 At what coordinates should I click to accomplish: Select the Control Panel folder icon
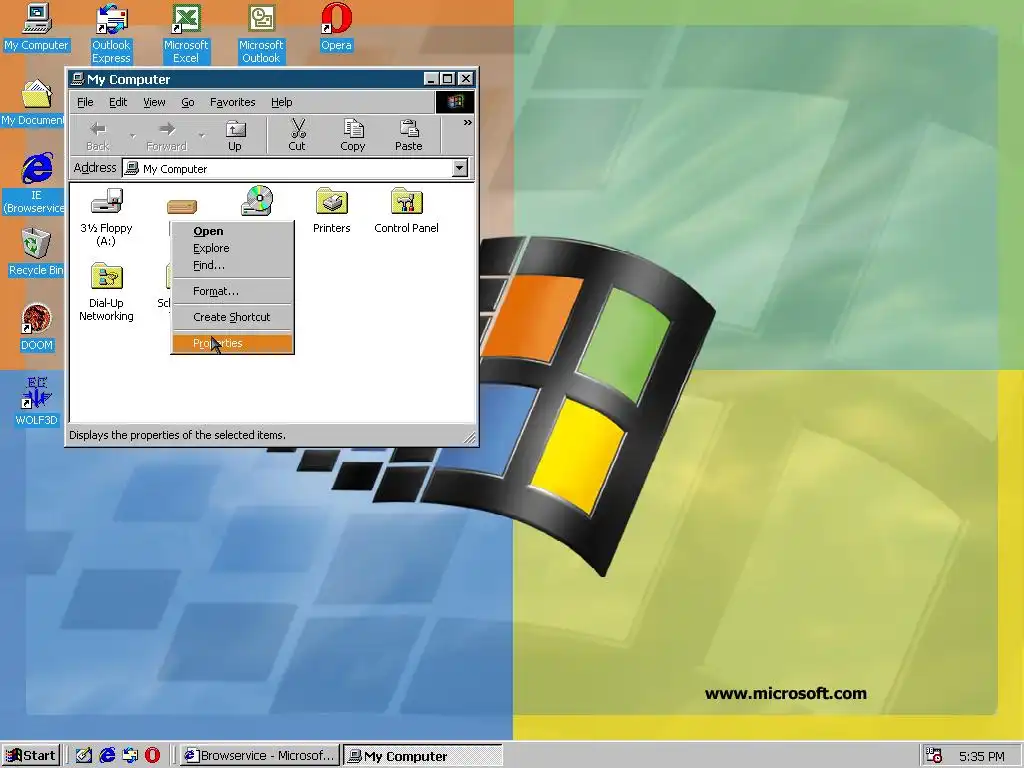(x=406, y=211)
